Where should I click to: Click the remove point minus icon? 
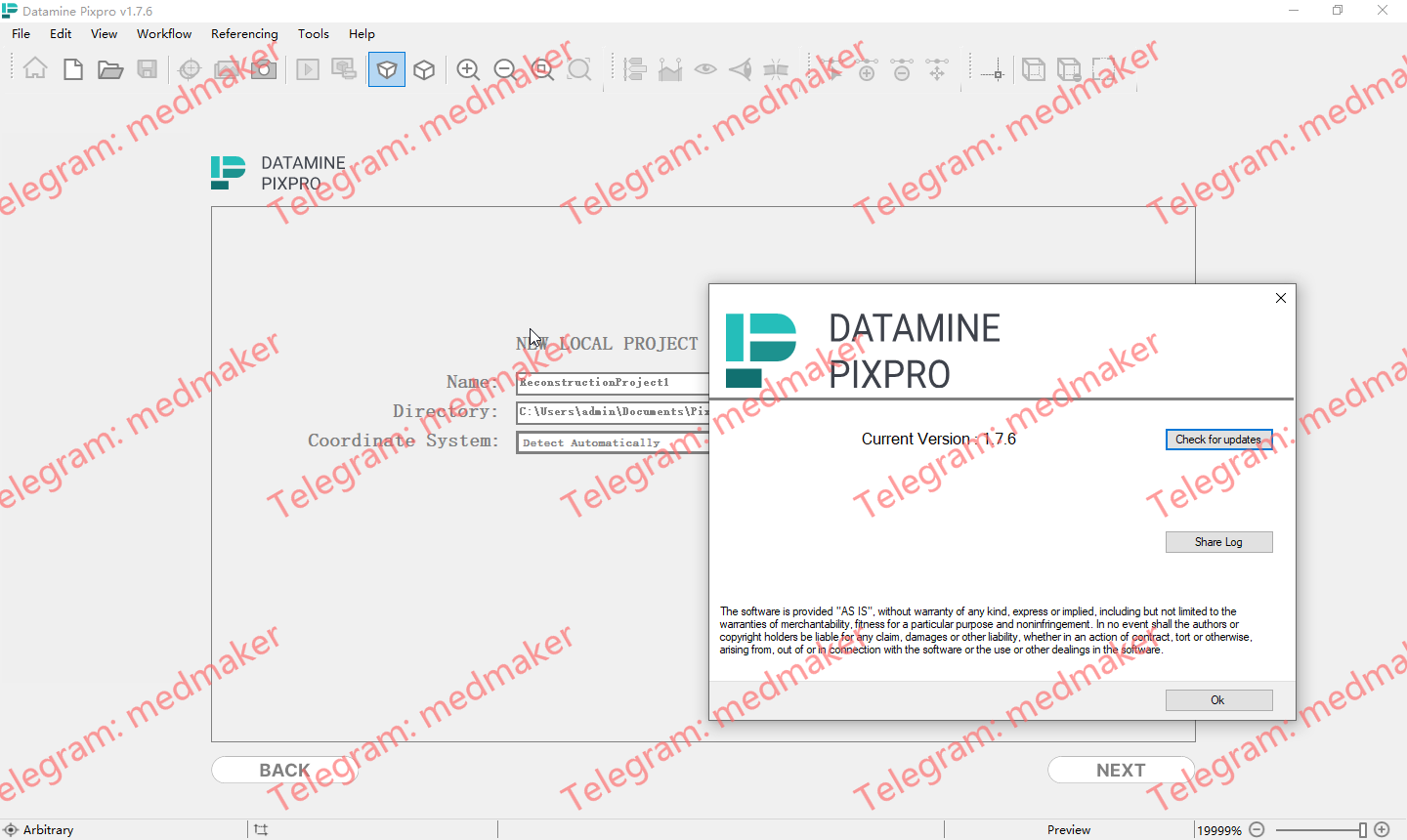point(902,69)
